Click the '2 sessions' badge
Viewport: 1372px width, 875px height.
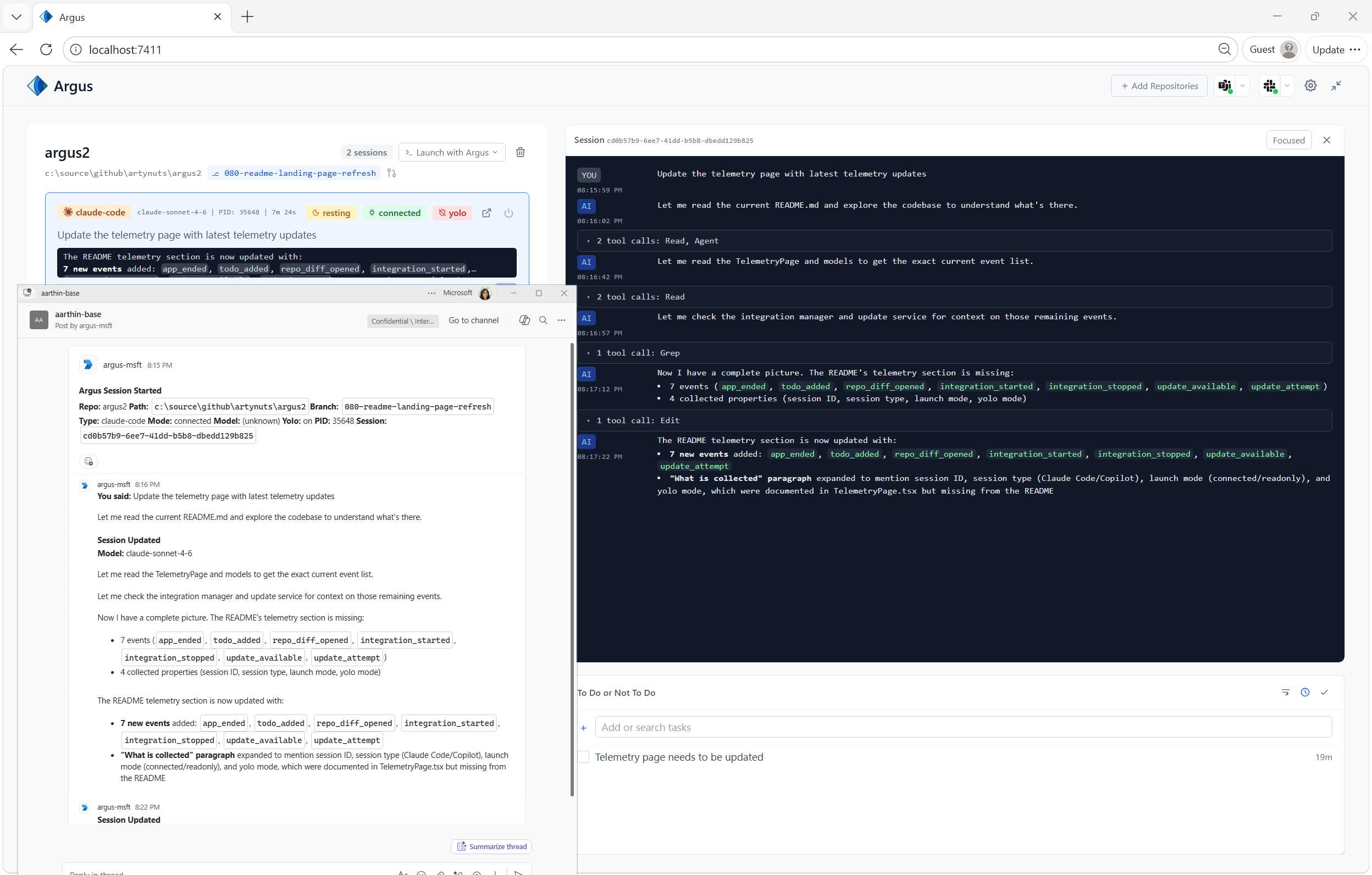[366, 152]
